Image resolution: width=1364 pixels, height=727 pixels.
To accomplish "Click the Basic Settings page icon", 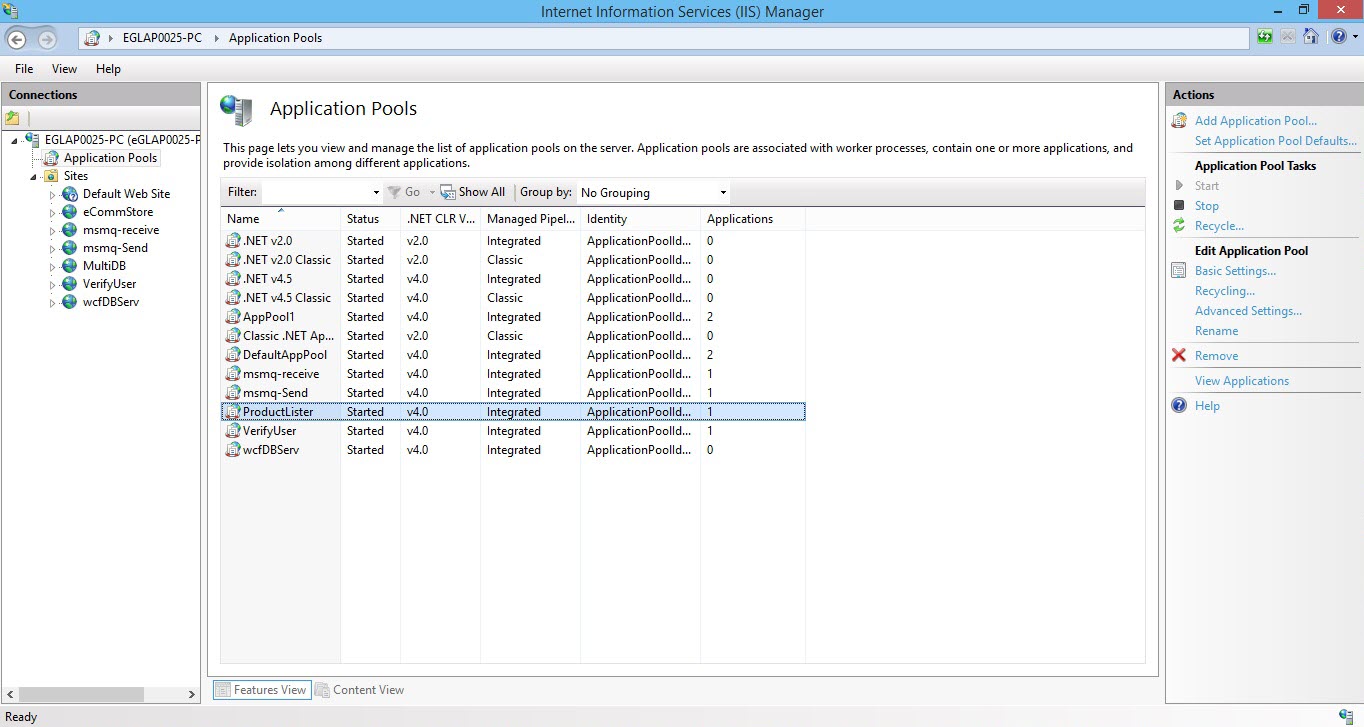I will (x=1179, y=271).
